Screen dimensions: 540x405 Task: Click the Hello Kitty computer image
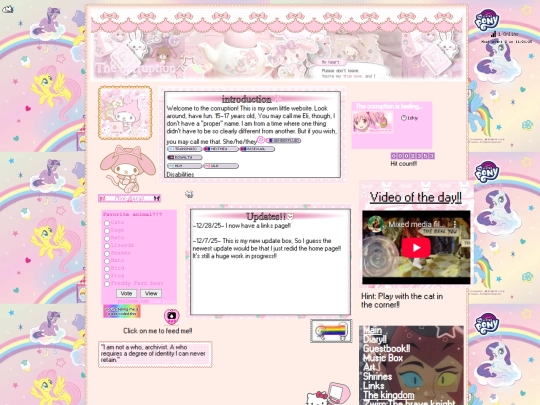pos(328,394)
